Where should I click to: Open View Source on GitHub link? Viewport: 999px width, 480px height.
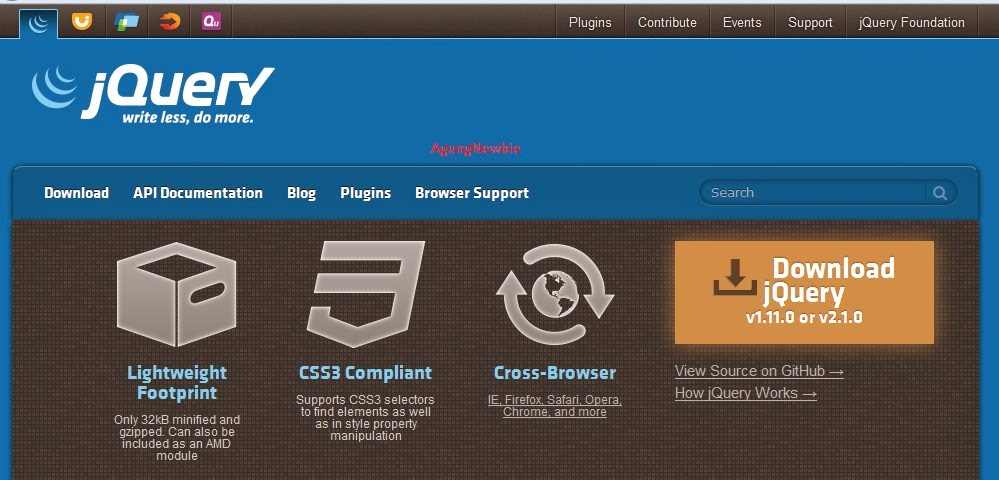(759, 371)
